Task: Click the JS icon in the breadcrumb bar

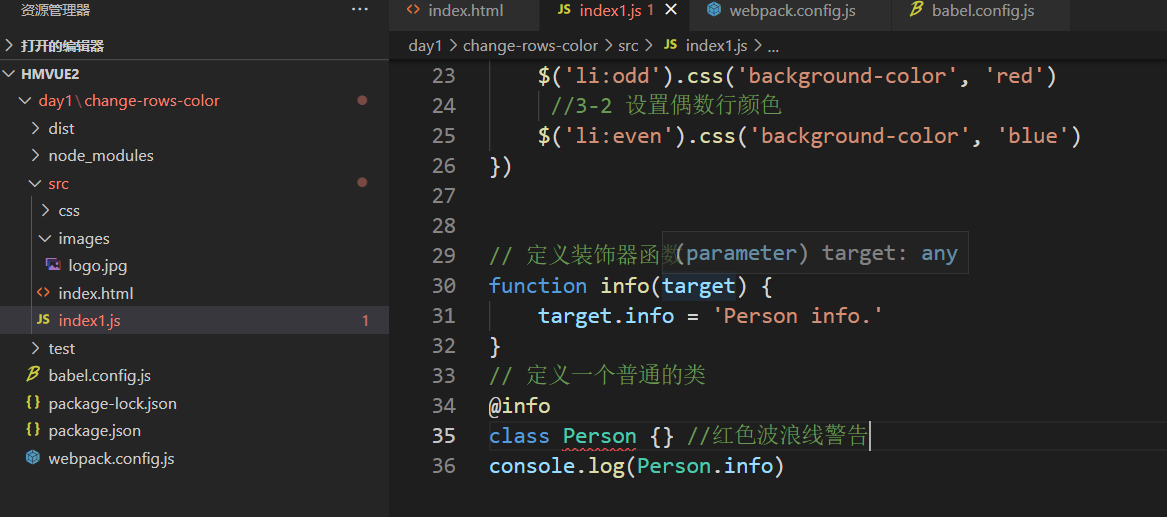Action: click(x=670, y=45)
